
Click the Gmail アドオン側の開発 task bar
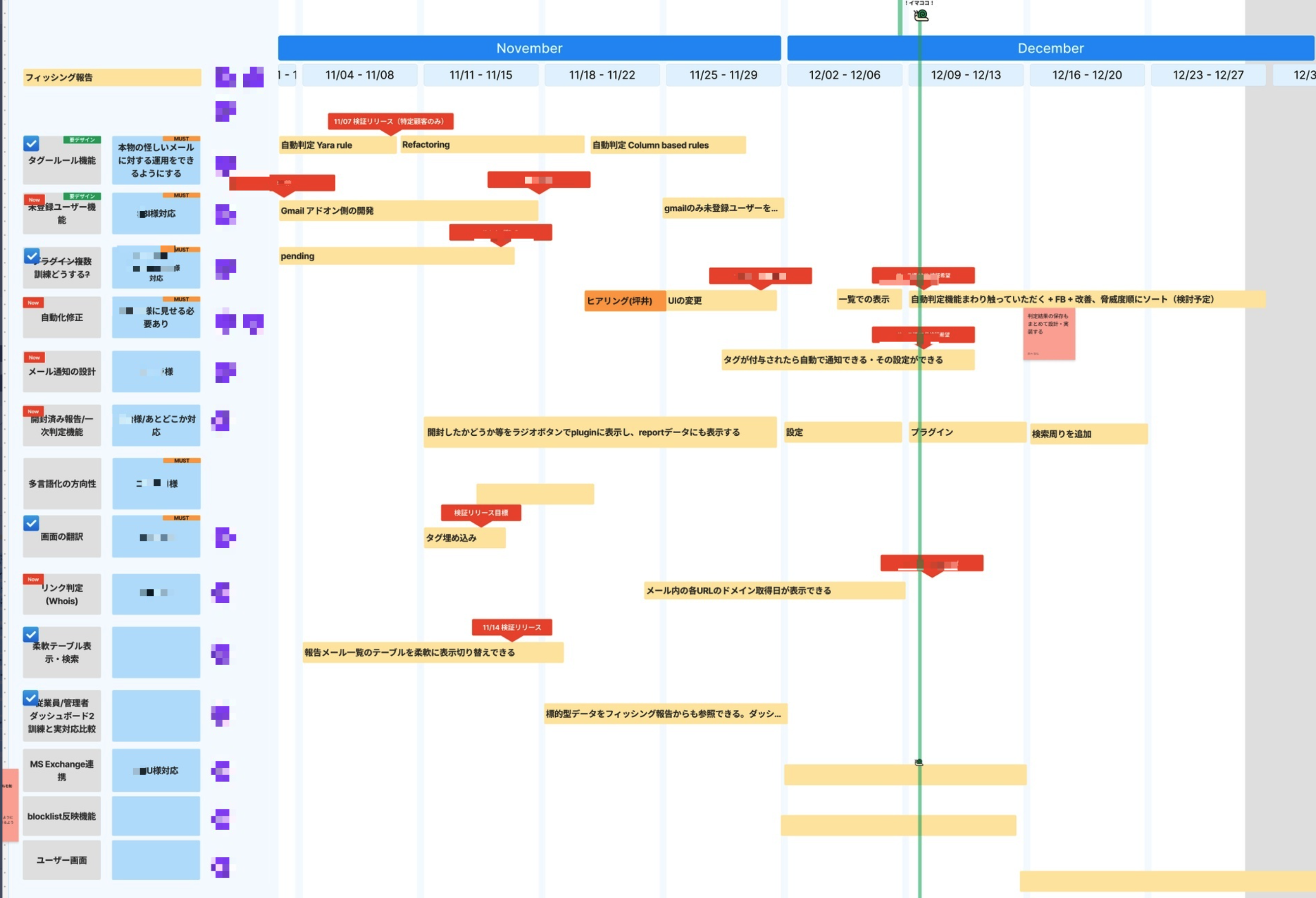click(x=408, y=211)
